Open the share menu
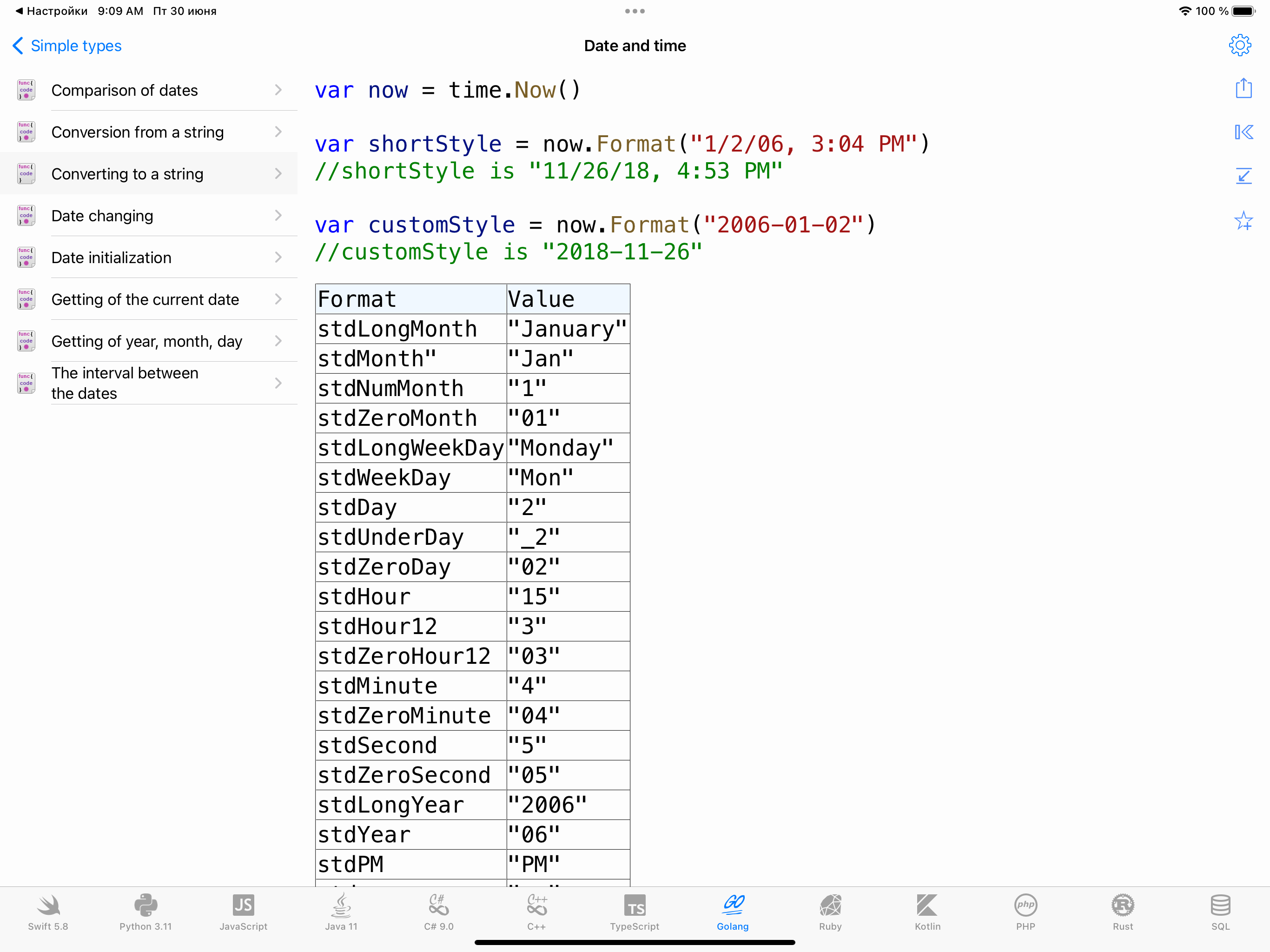Image resolution: width=1270 pixels, height=952 pixels. (x=1244, y=88)
